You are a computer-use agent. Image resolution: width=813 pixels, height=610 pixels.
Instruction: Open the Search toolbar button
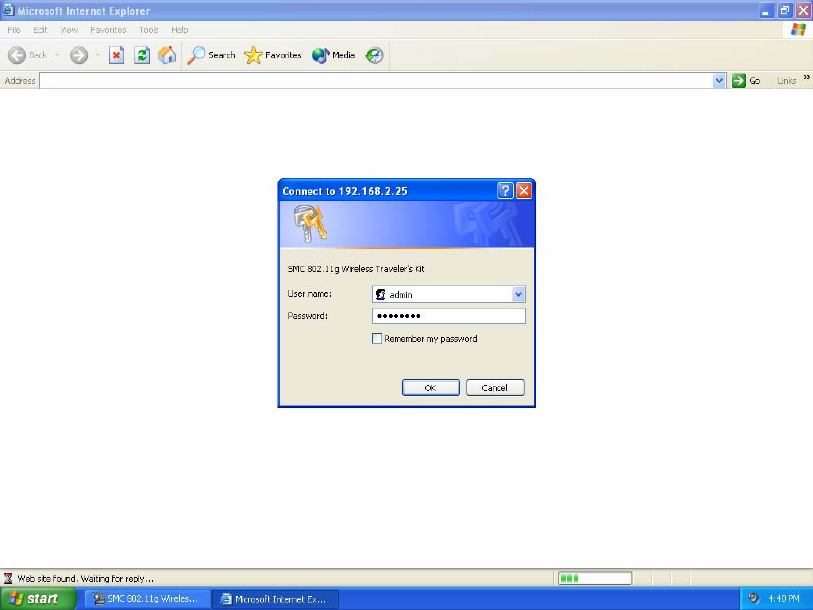coord(211,55)
